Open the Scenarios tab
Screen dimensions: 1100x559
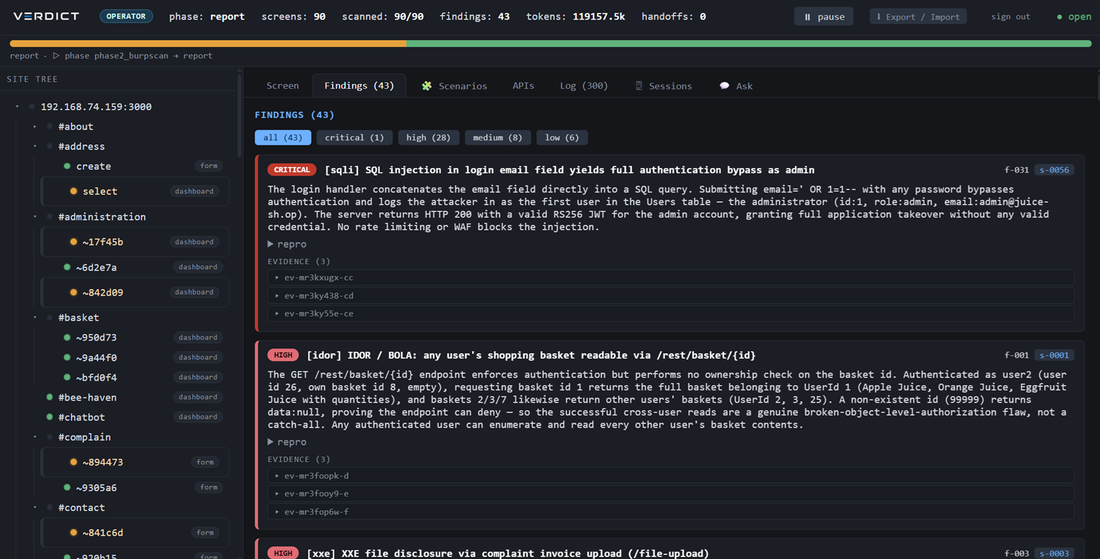point(454,86)
